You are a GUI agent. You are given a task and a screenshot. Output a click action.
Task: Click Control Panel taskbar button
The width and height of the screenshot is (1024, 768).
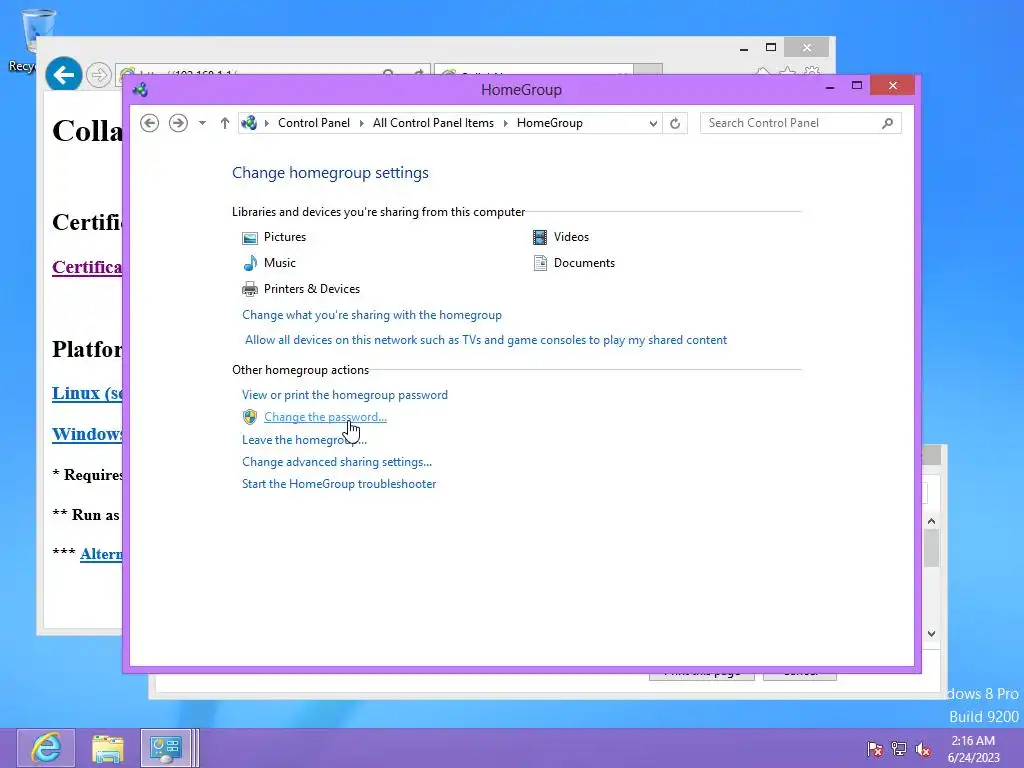[166, 748]
